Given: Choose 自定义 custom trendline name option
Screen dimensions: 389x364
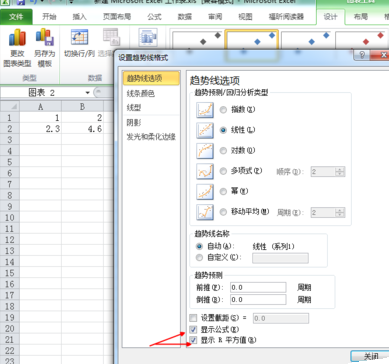Looking at the screenshot, I should pyautogui.click(x=199, y=258).
